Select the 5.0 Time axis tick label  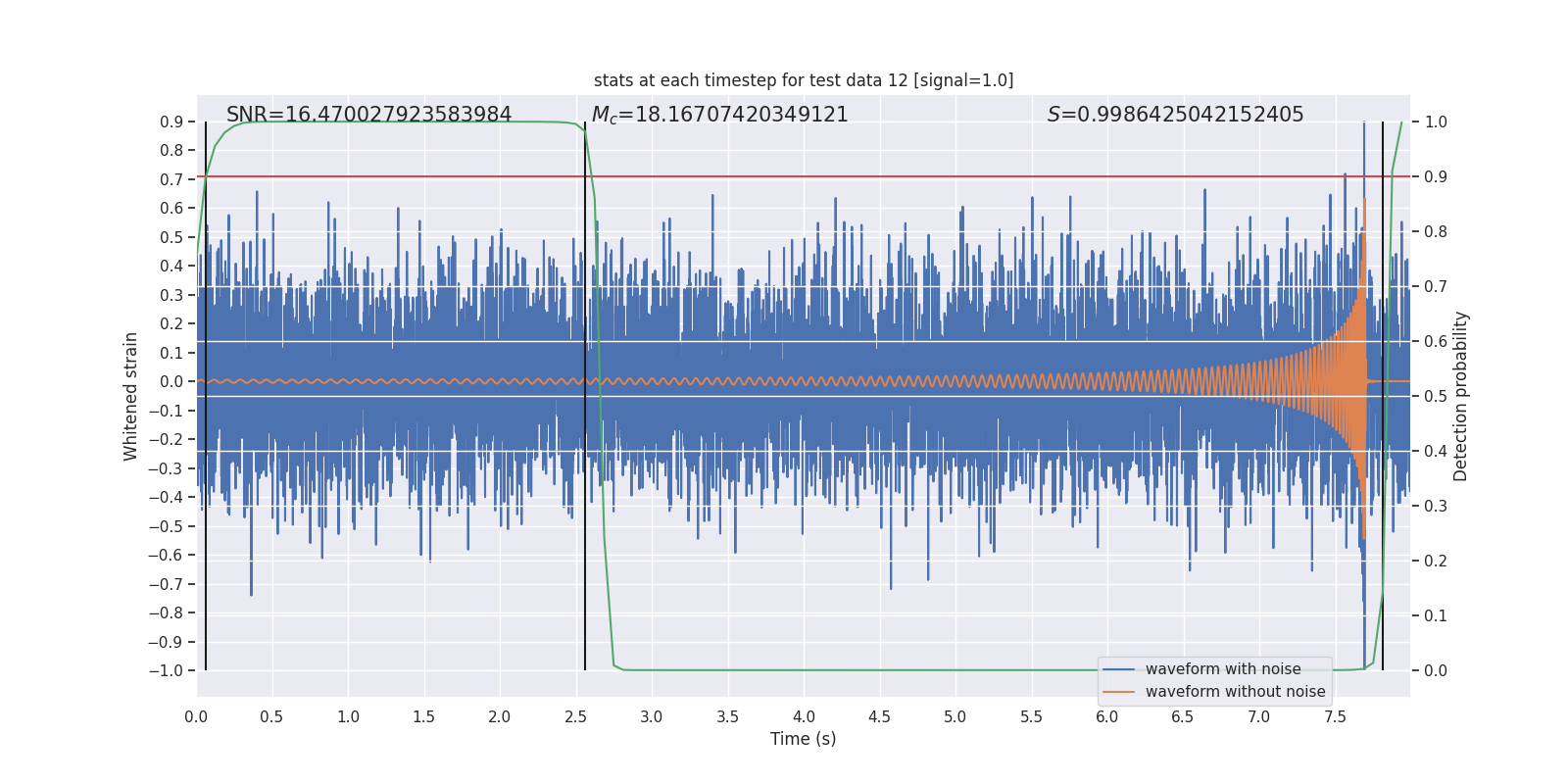pos(955,716)
